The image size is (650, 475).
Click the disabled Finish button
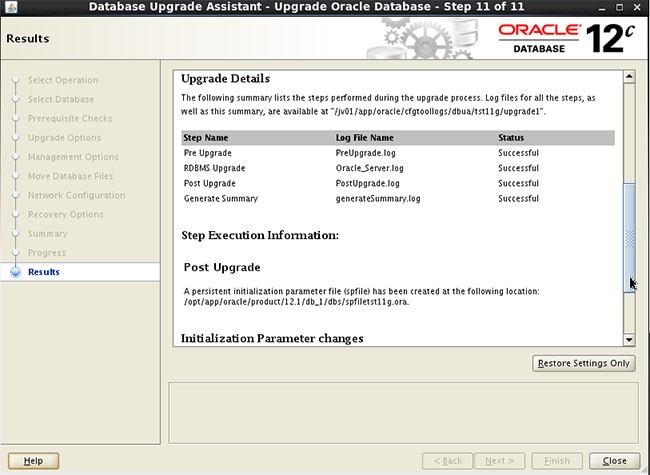tap(557, 461)
